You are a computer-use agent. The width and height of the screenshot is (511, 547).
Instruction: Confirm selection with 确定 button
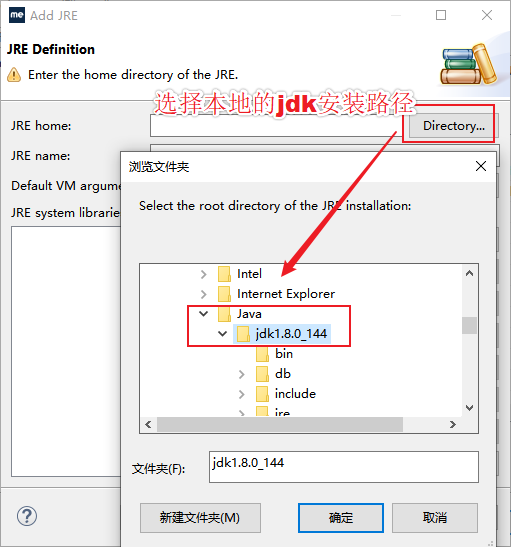pyautogui.click(x=341, y=518)
